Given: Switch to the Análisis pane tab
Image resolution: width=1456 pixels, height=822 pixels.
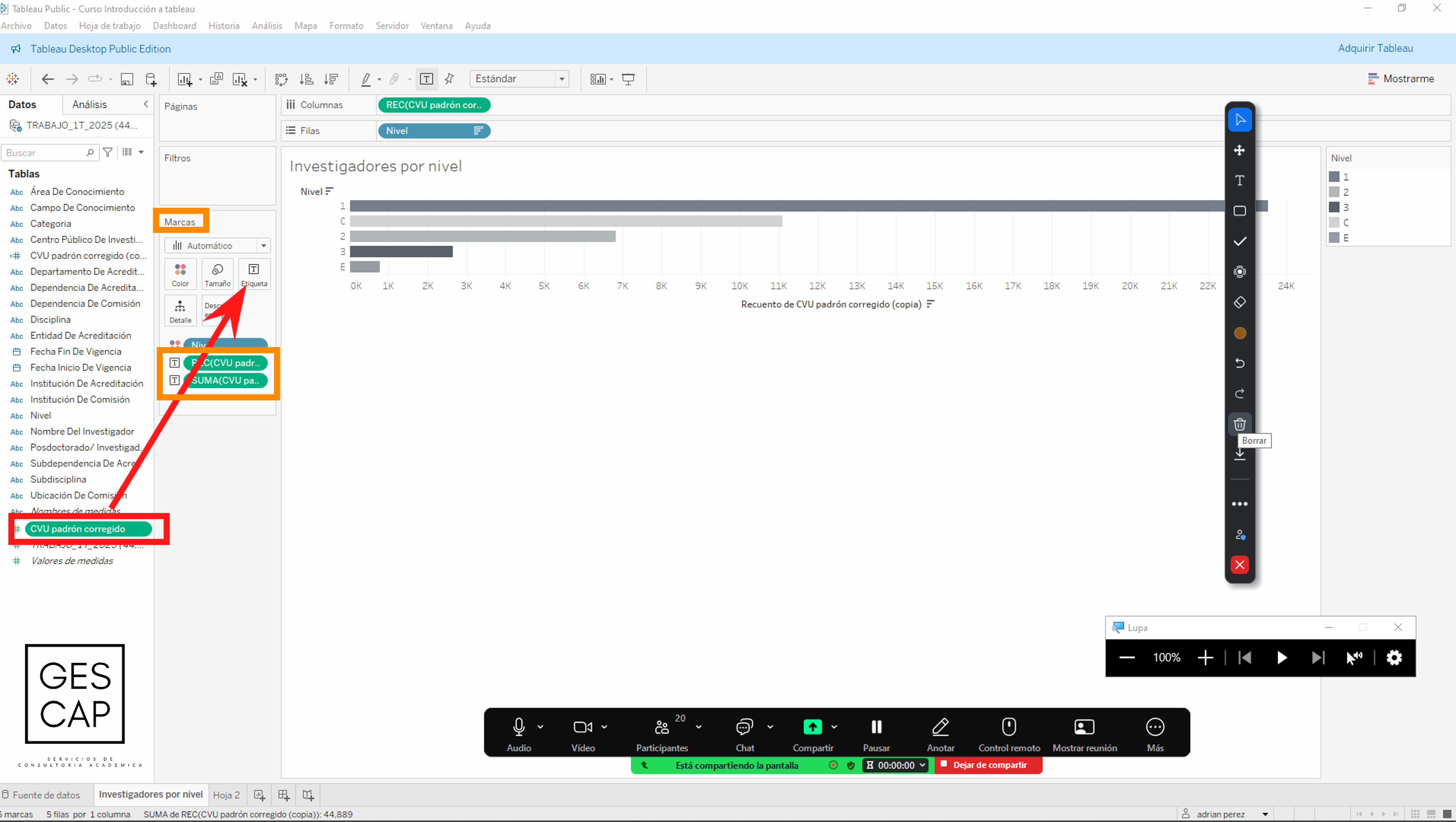Looking at the screenshot, I should 89,104.
